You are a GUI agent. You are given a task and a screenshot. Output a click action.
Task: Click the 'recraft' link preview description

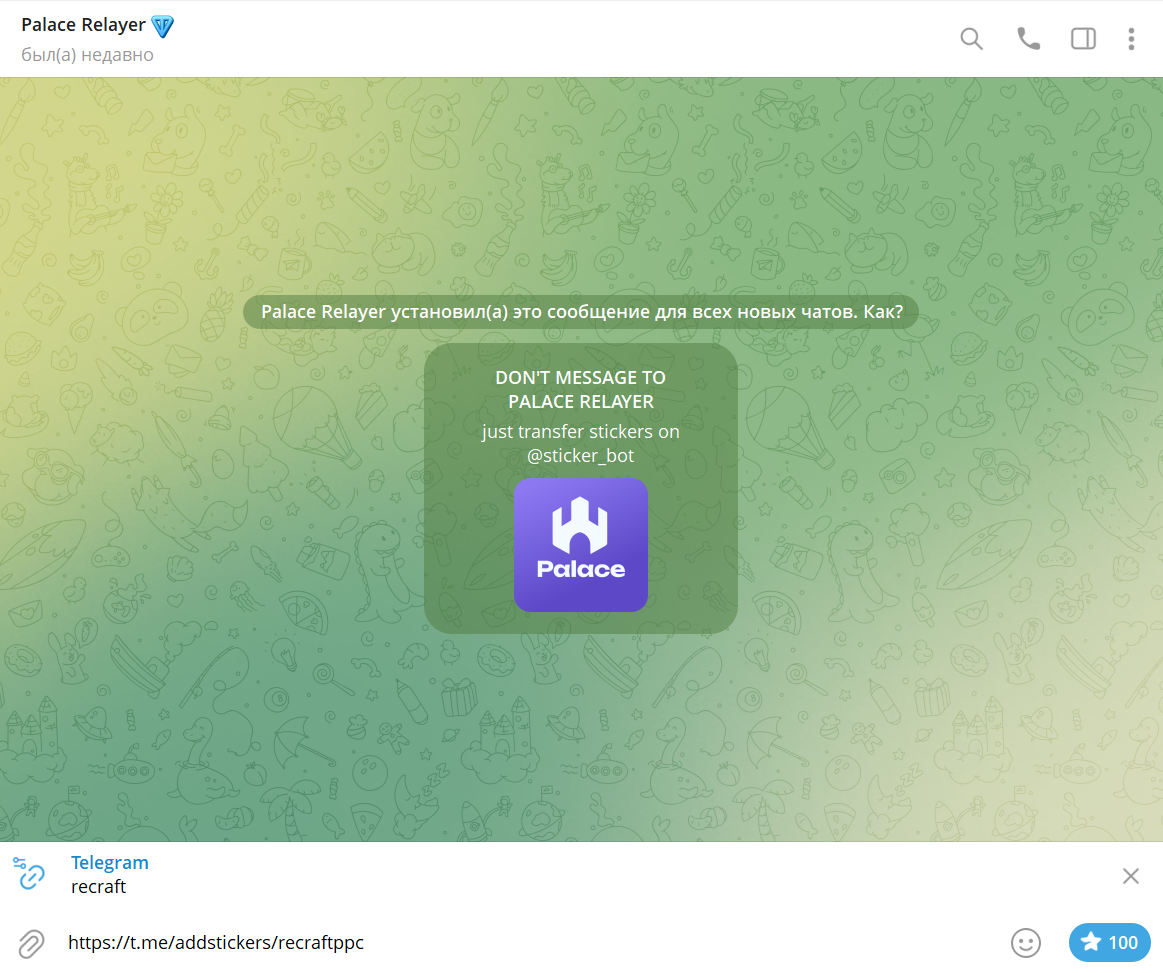[x=98, y=886]
